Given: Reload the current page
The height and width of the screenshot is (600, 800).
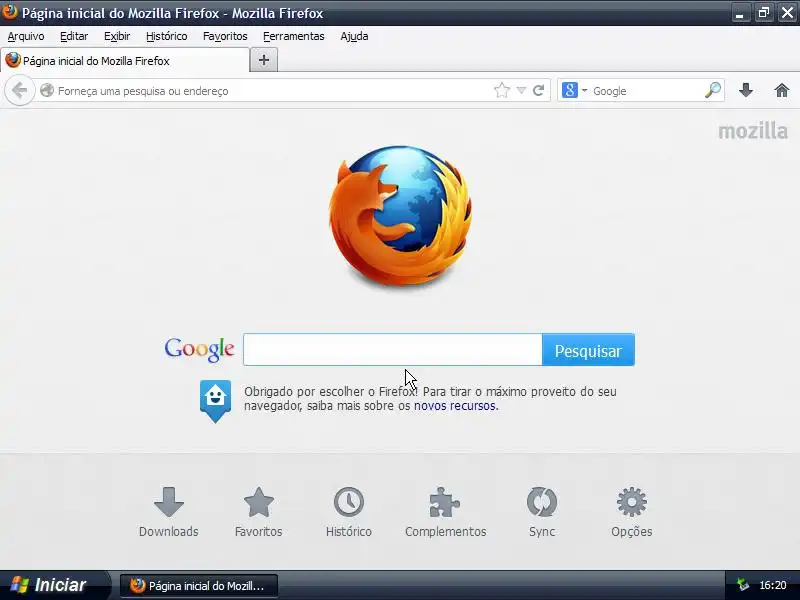Looking at the screenshot, I should coord(539,91).
